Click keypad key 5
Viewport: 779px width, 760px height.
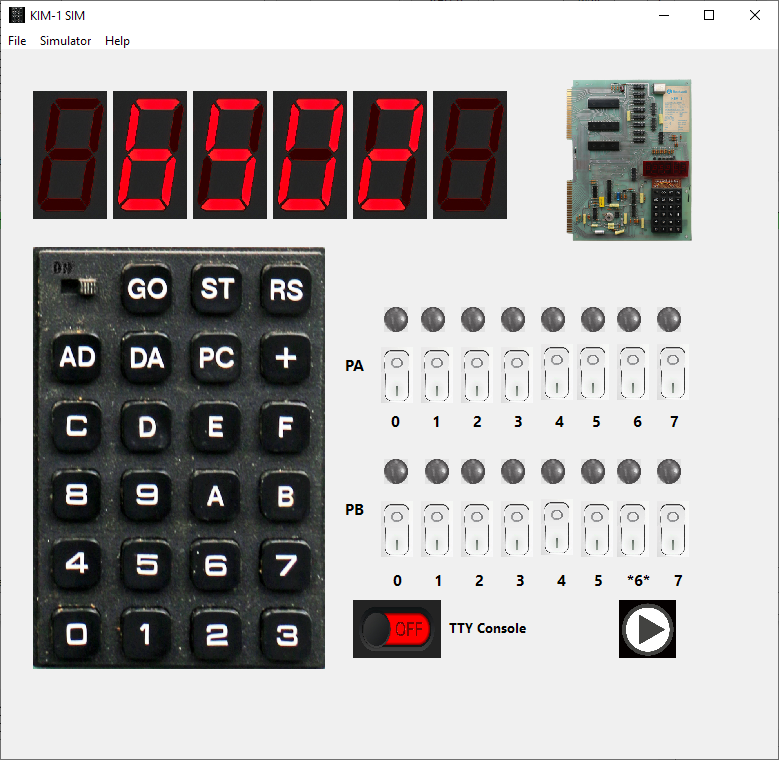click(x=147, y=564)
